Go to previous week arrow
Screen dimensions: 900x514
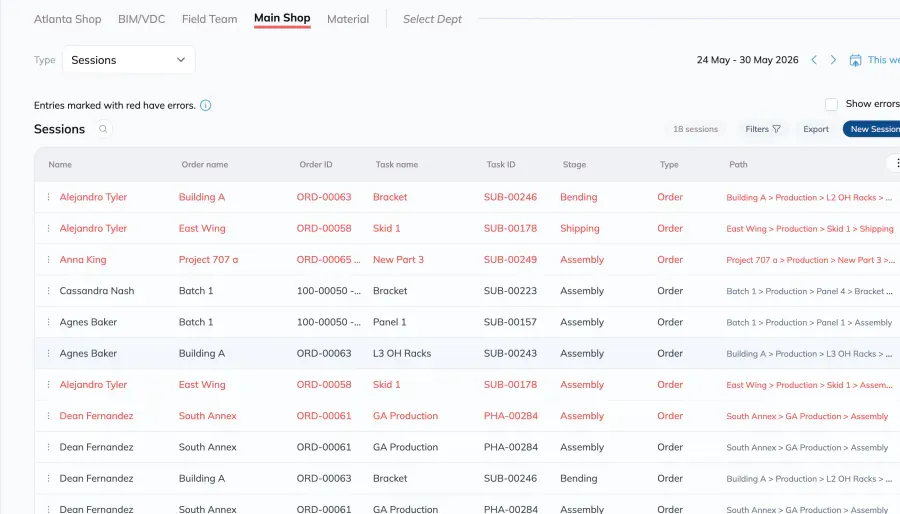click(x=814, y=60)
